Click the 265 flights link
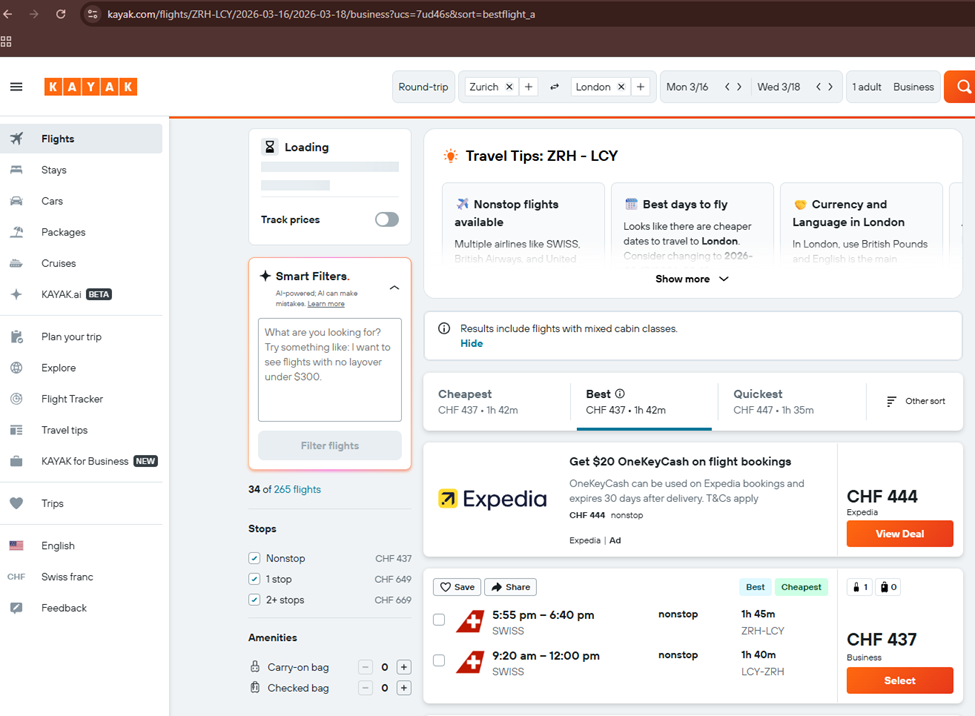Image resolution: width=975 pixels, height=716 pixels. pyautogui.click(x=297, y=490)
